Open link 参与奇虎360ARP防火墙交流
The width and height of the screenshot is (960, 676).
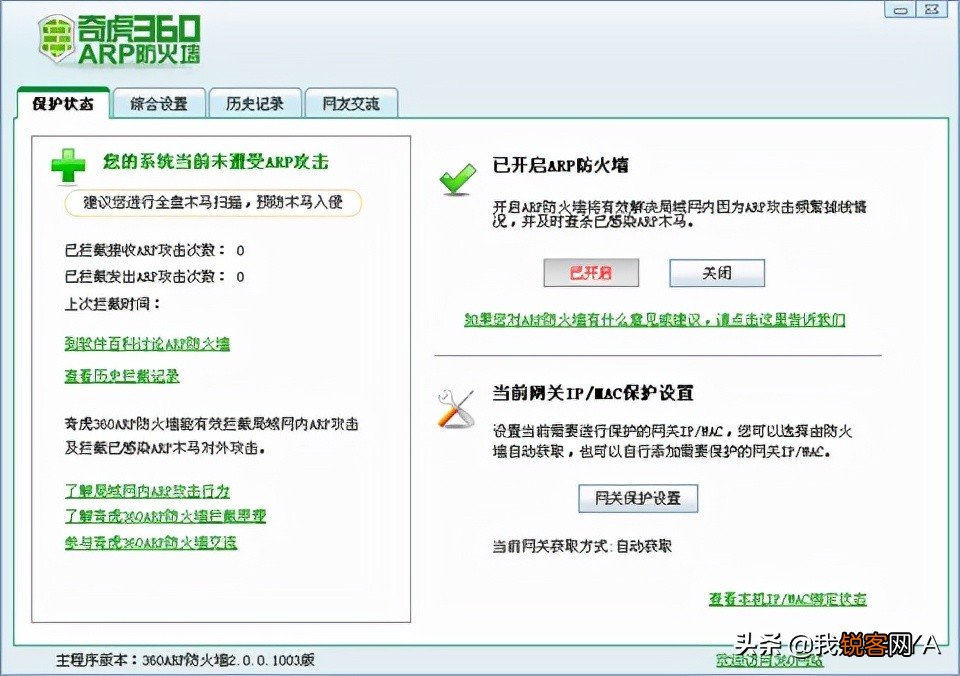coord(151,543)
